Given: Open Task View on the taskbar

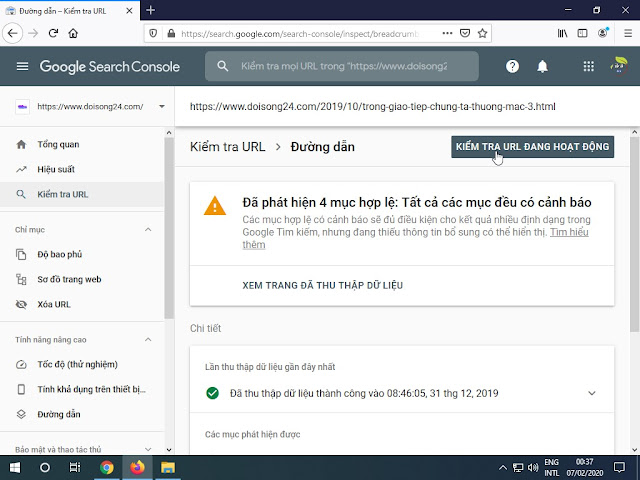Looking at the screenshot, I should [75, 467].
